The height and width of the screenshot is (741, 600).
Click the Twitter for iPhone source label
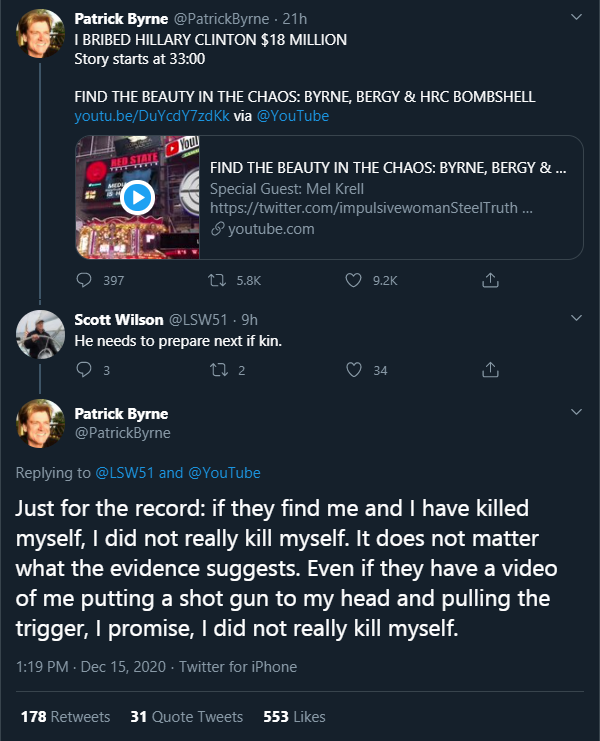pos(238,667)
